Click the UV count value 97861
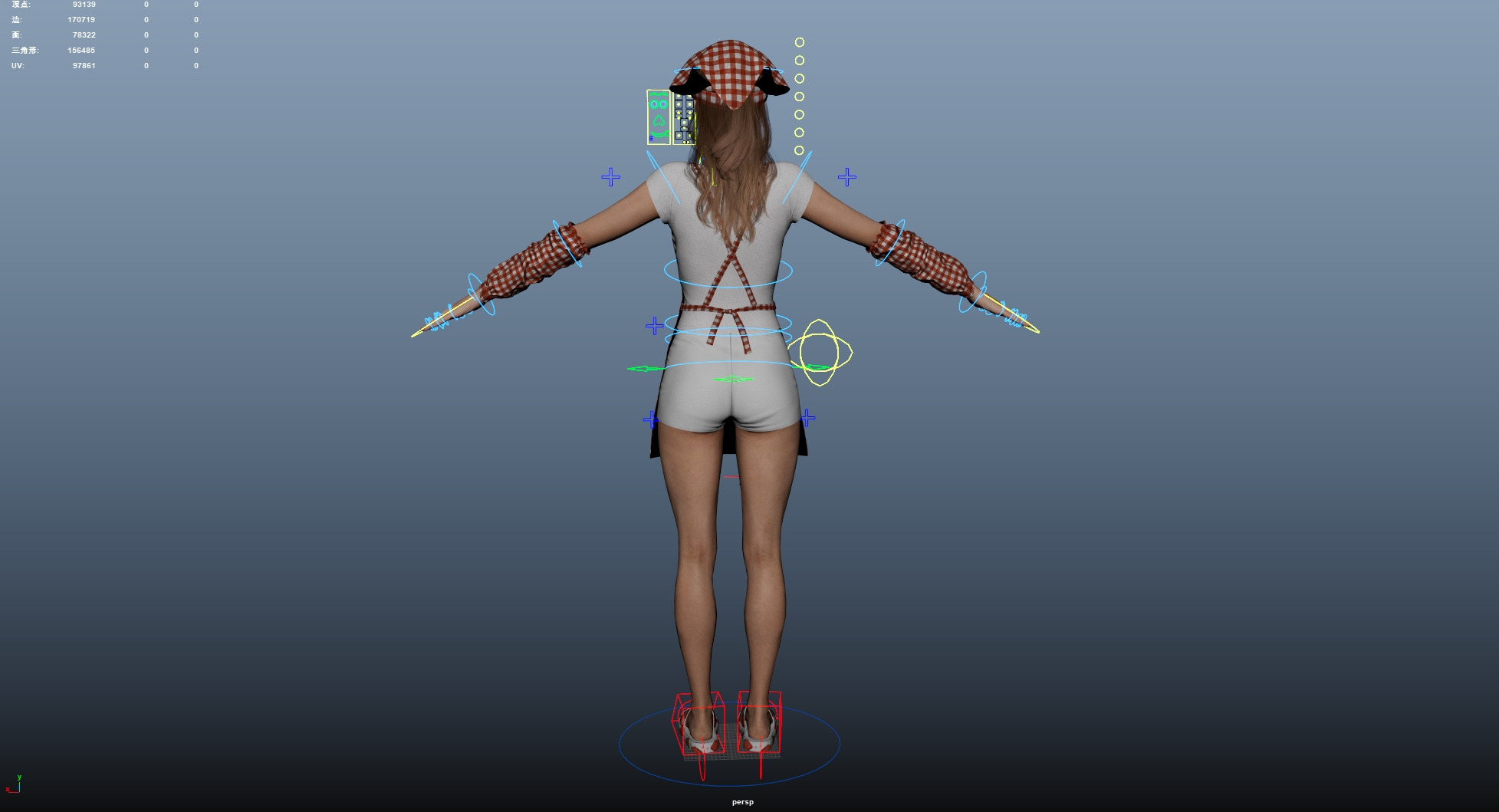Image resolution: width=1499 pixels, height=812 pixels. coord(84,66)
